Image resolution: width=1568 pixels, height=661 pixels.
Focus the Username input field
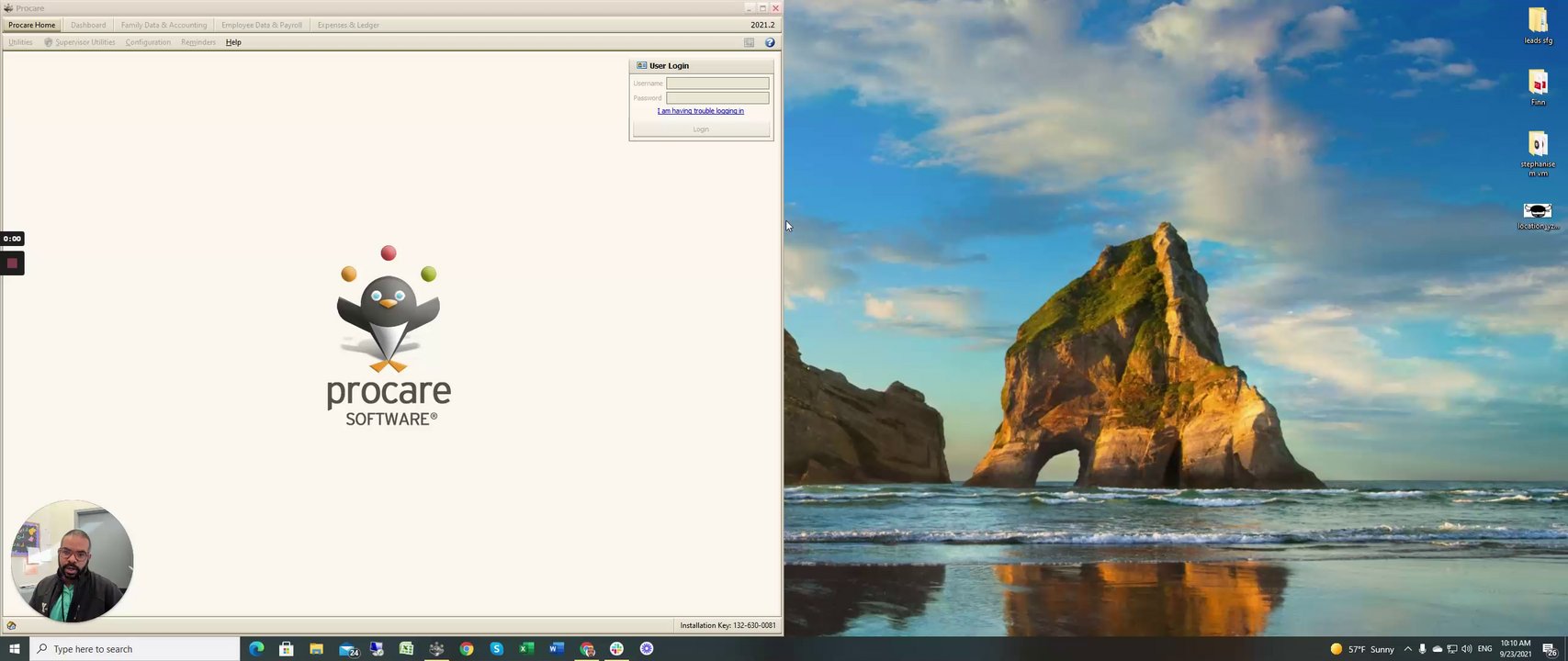[717, 84]
